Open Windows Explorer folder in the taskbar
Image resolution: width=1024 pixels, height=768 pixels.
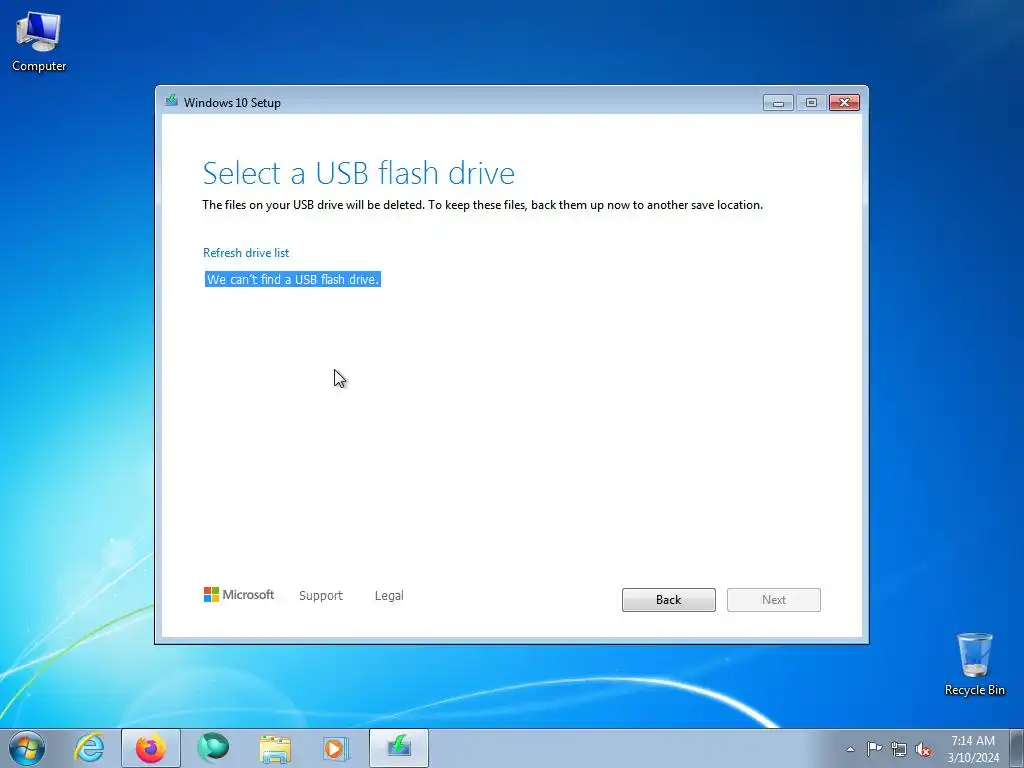[x=275, y=748]
